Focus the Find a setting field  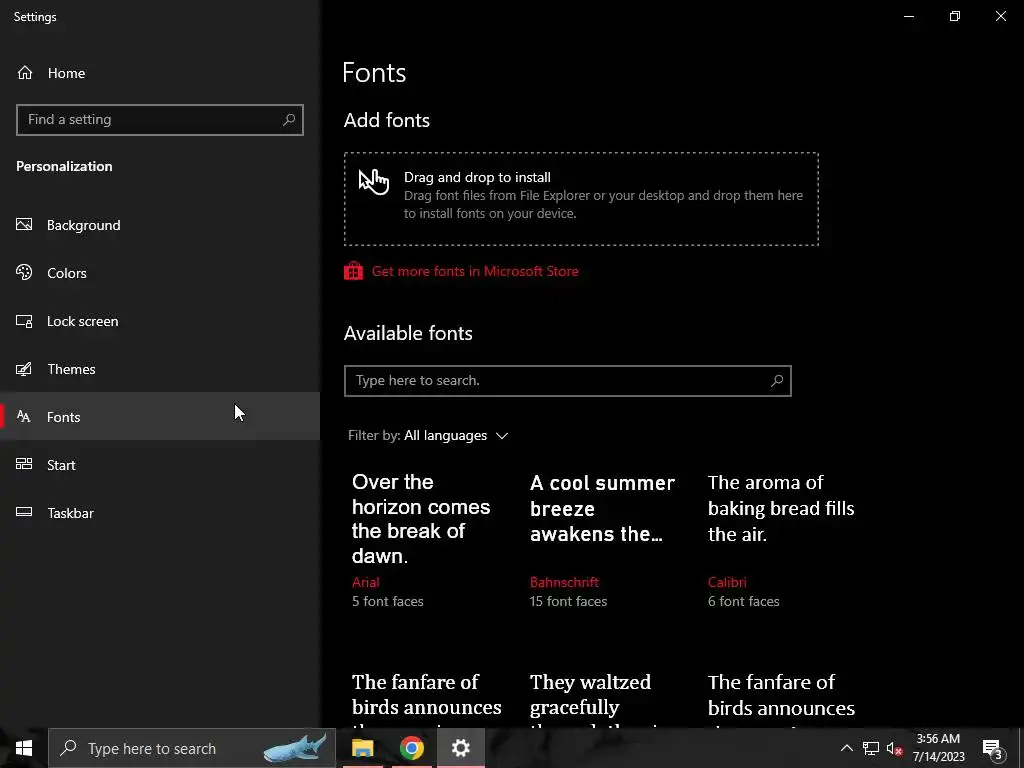click(x=159, y=120)
